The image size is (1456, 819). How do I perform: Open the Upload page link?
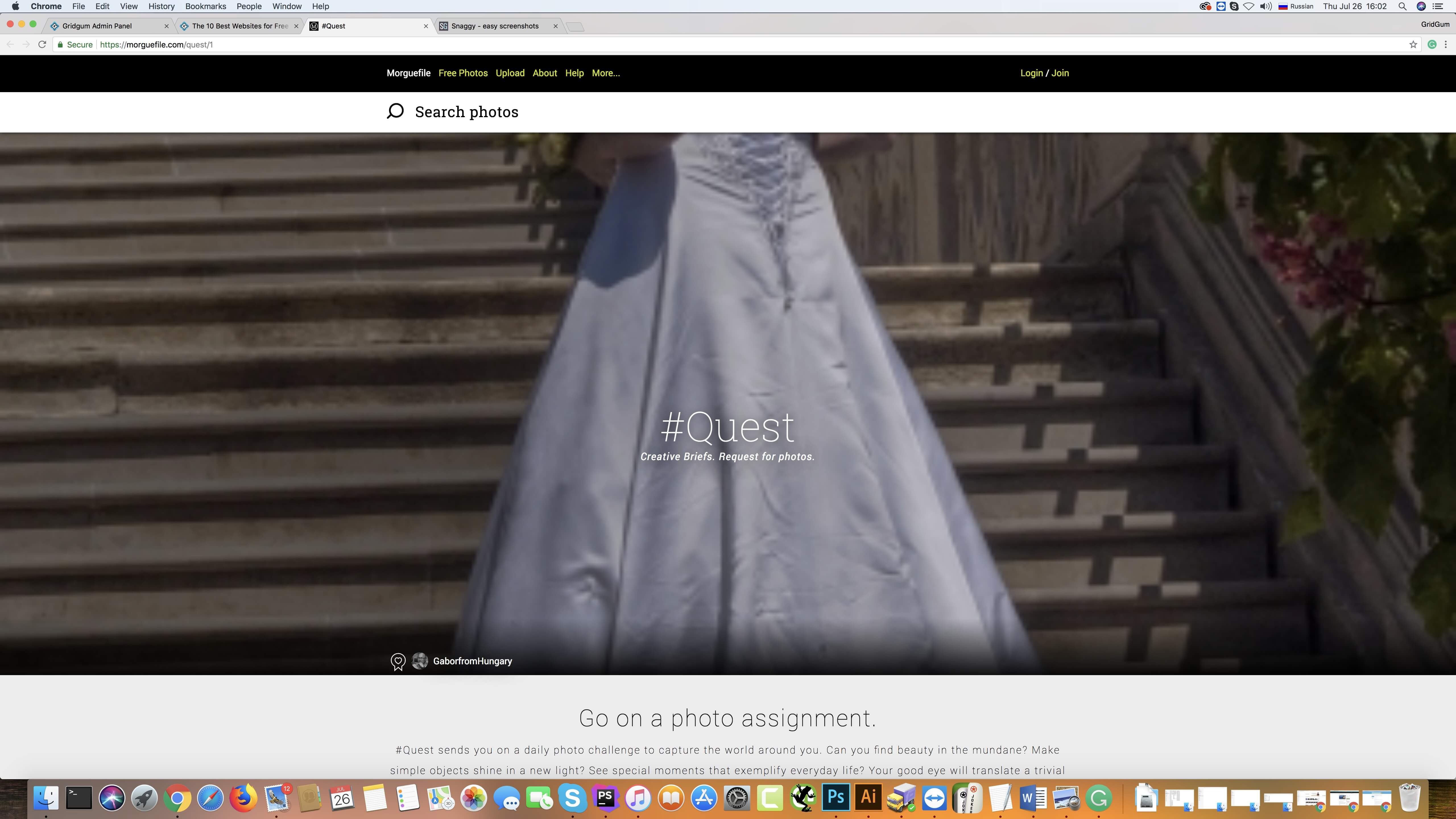[510, 73]
